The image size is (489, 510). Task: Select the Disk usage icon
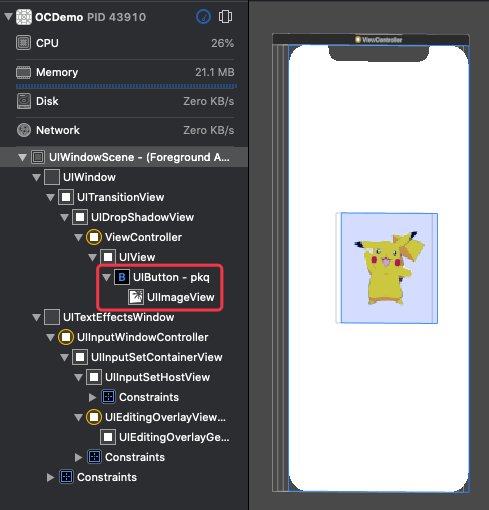(24, 101)
